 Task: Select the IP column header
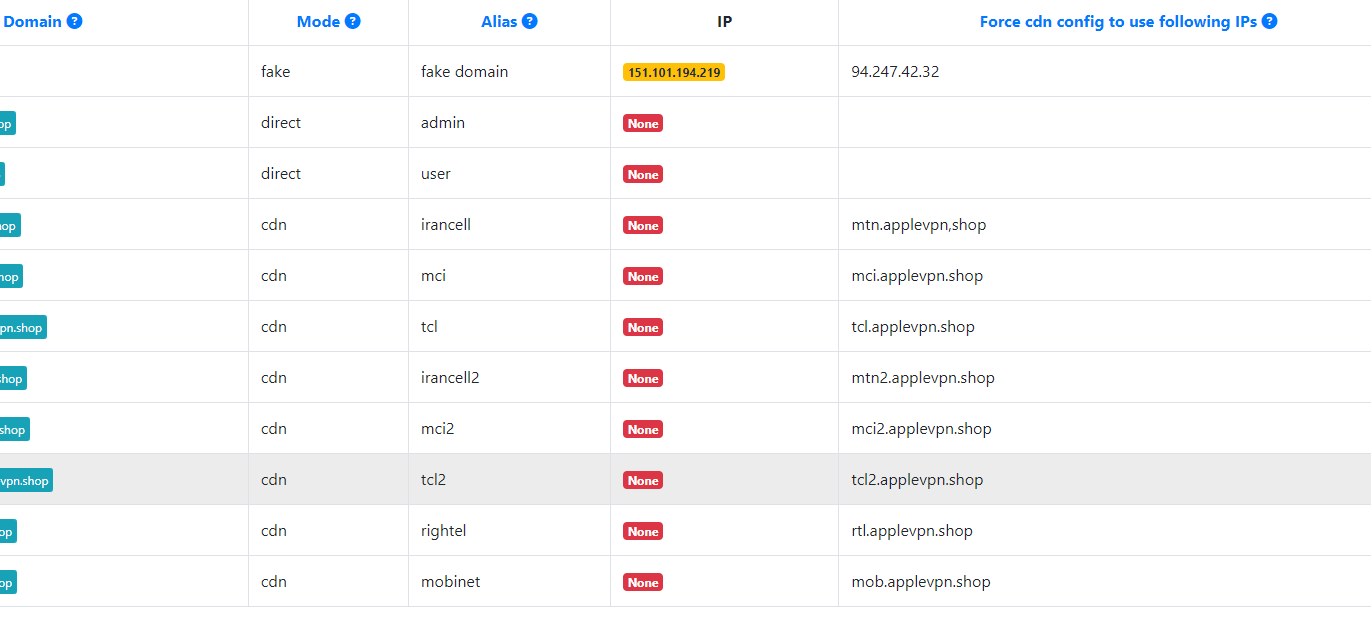(725, 21)
